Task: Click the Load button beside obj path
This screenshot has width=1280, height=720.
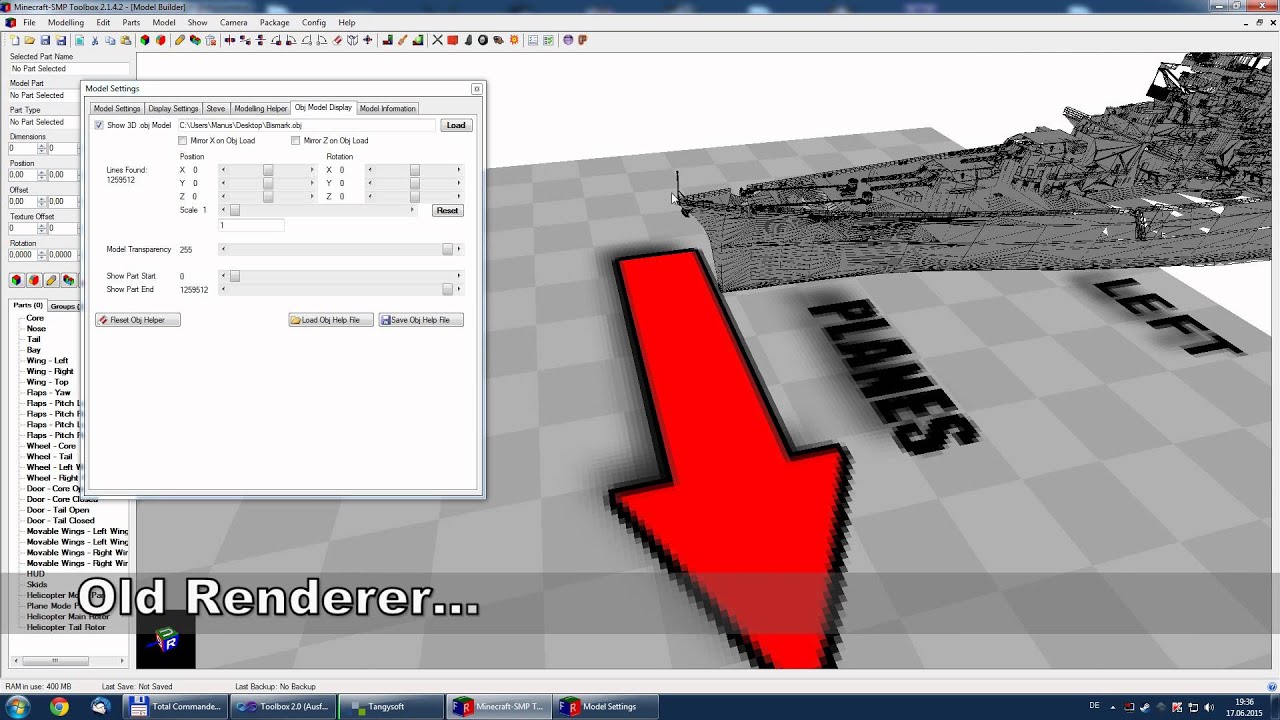Action: [456, 125]
